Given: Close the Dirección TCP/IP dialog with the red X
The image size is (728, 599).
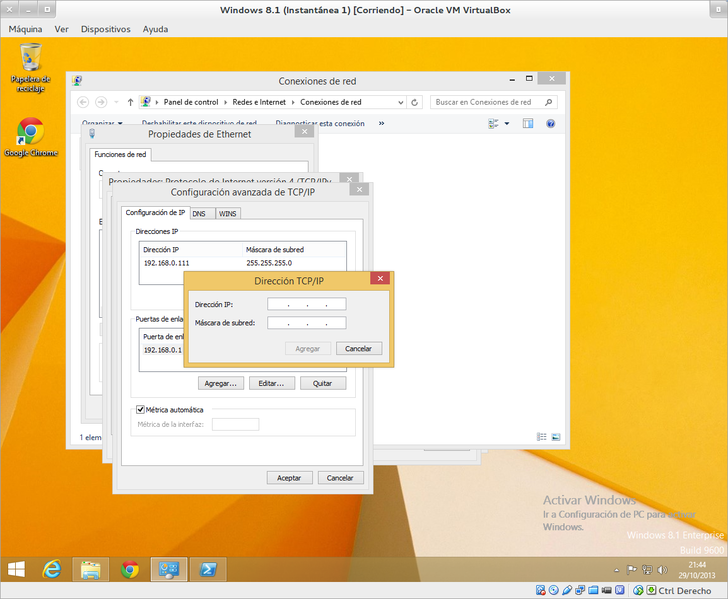Looking at the screenshot, I should (380, 279).
